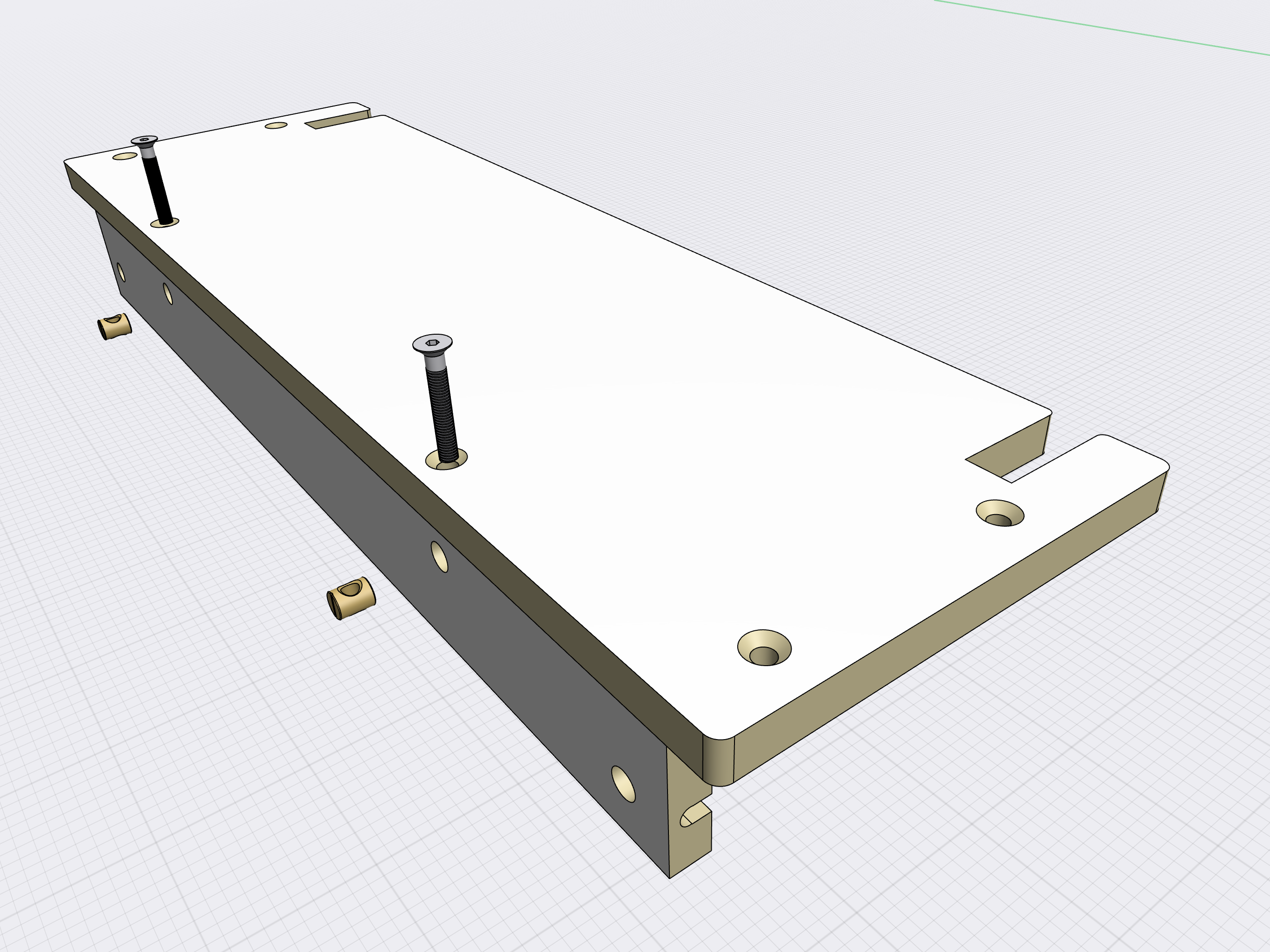Click the white top face of the board
The height and width of the screenshot is (952, 1270).
[x=632, y=373]
